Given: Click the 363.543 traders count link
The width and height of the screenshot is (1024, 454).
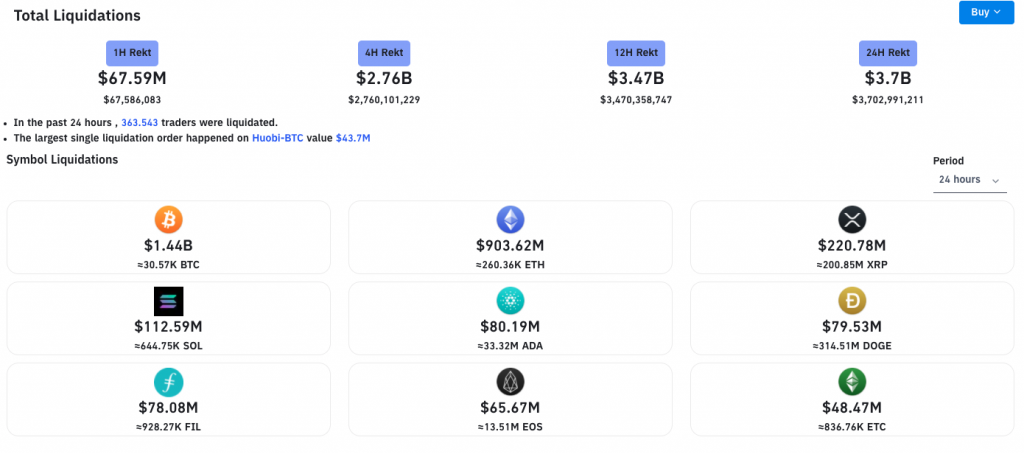Looking at the screenshot, I should pos(140,122).
